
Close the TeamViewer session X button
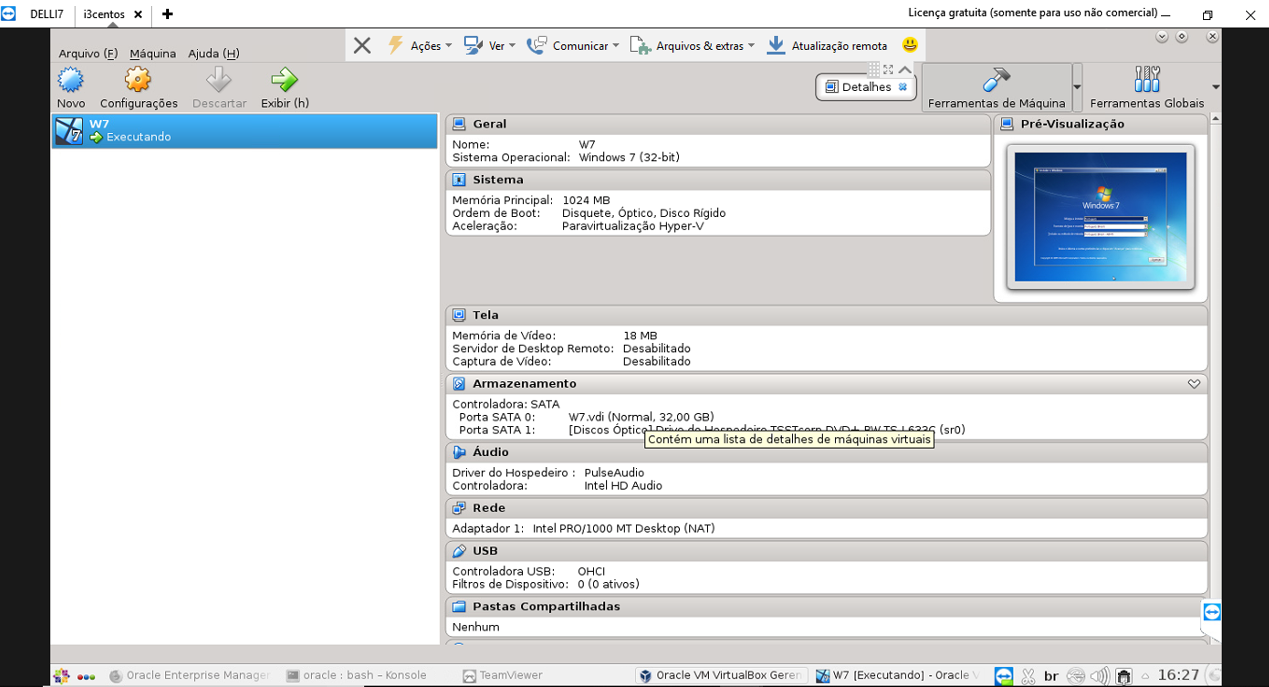[362, 46]
